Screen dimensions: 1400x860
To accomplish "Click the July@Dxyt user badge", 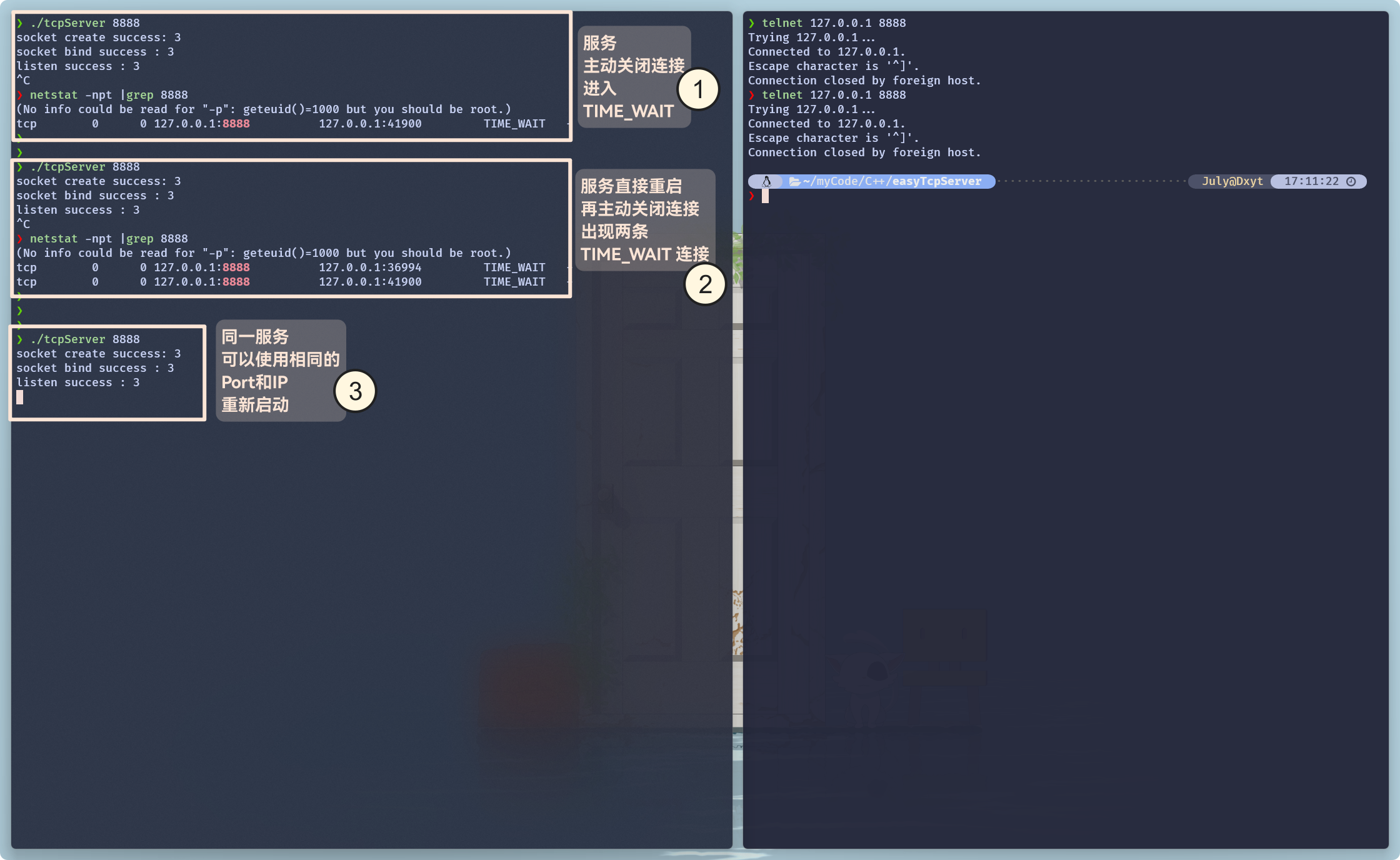I will [1232, 181].
